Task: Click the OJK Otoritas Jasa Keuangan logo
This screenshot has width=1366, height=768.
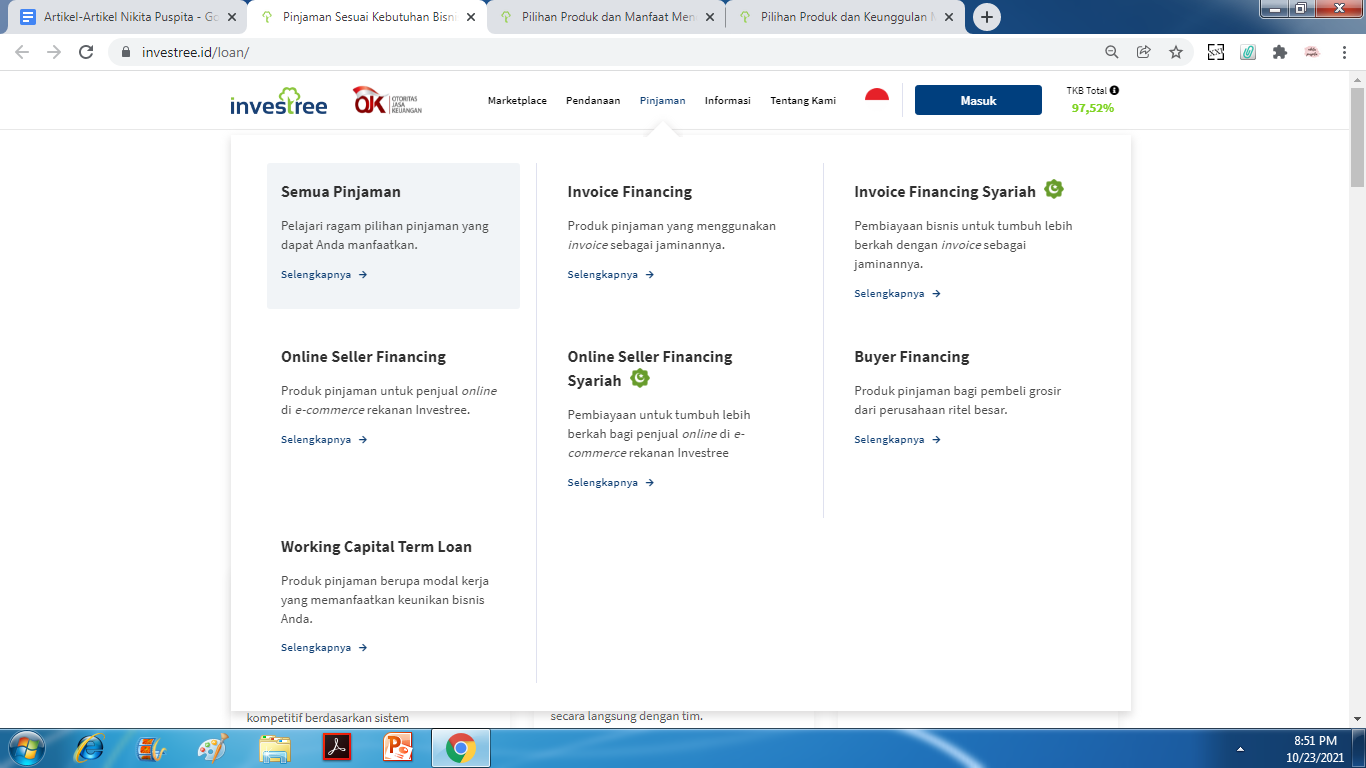Action: click(x=387, y=100)
